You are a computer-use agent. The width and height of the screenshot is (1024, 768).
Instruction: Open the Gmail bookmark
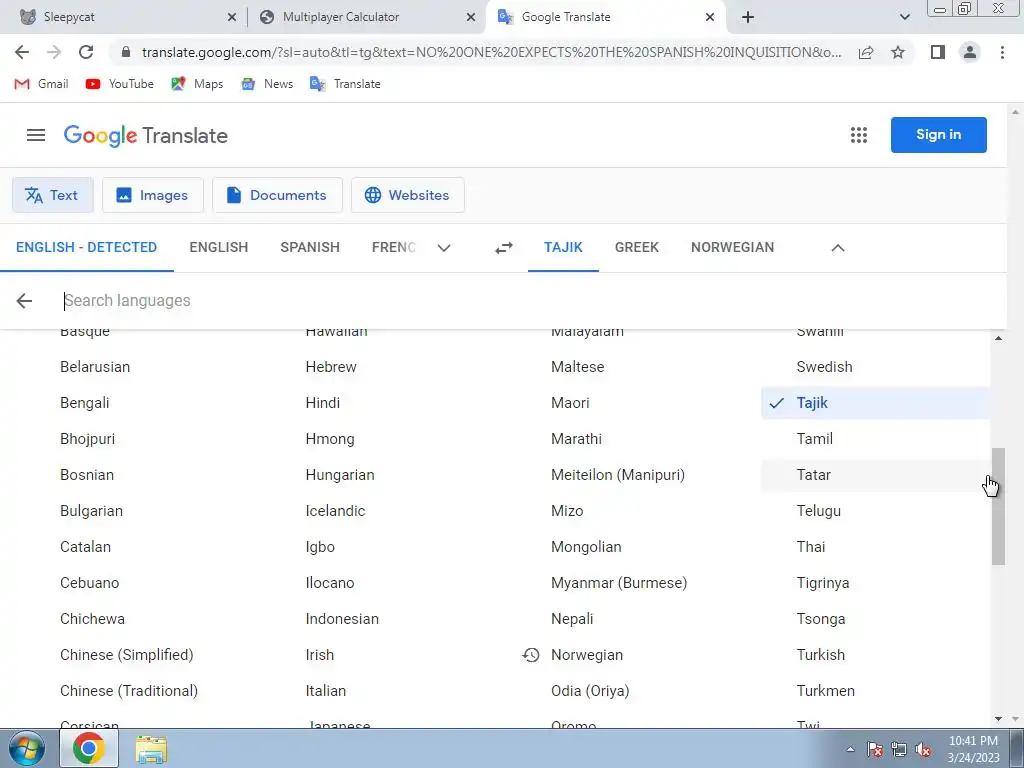pos(41,84)
